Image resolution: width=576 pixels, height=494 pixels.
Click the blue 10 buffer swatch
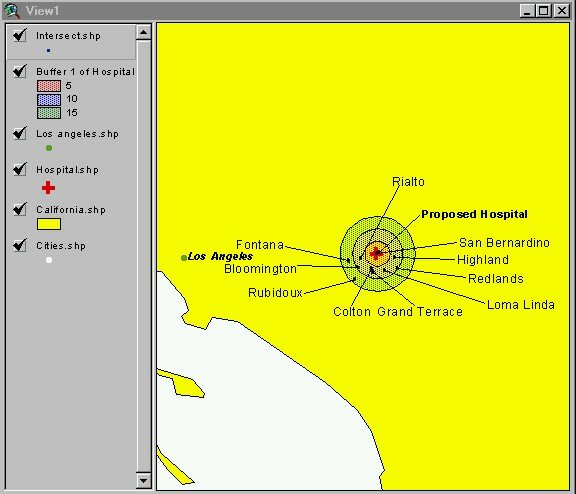(x=49, y=100)
